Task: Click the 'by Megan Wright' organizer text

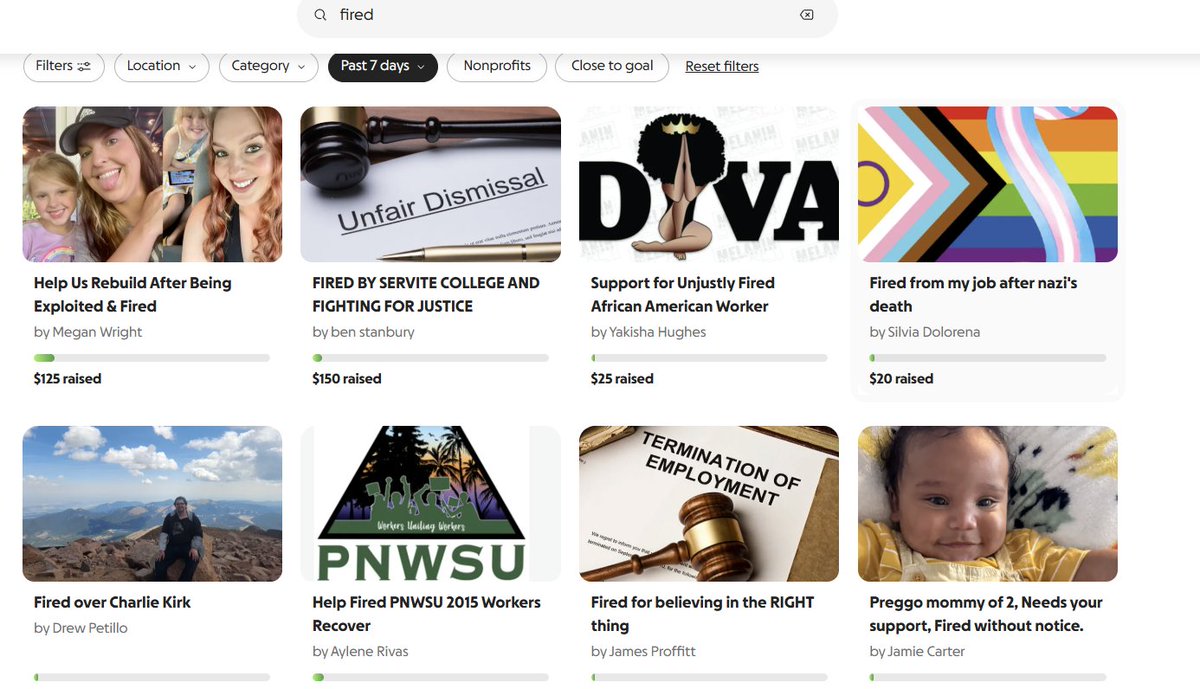Action: pos(88,332)
